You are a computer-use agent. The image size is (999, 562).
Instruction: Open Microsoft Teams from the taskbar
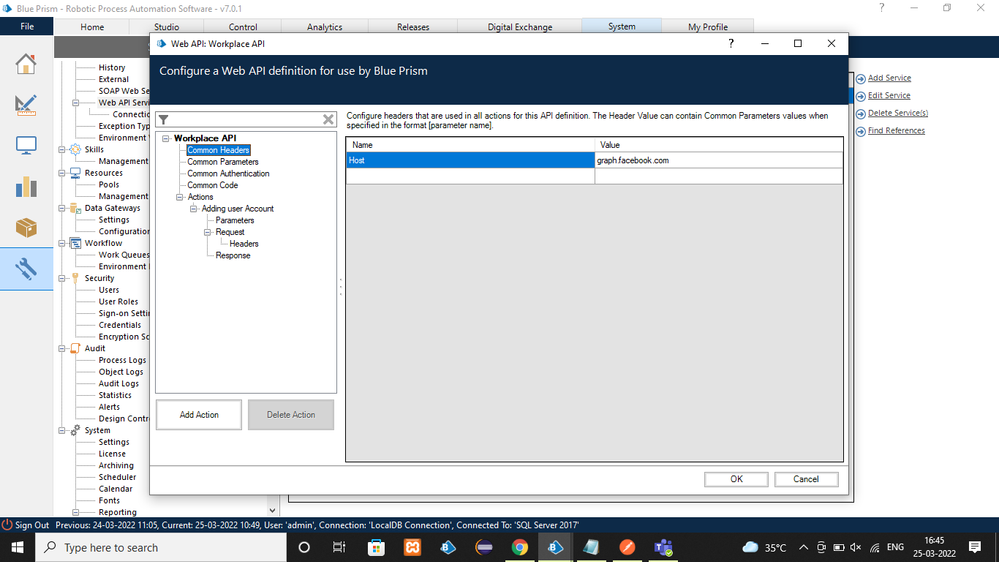662,547
